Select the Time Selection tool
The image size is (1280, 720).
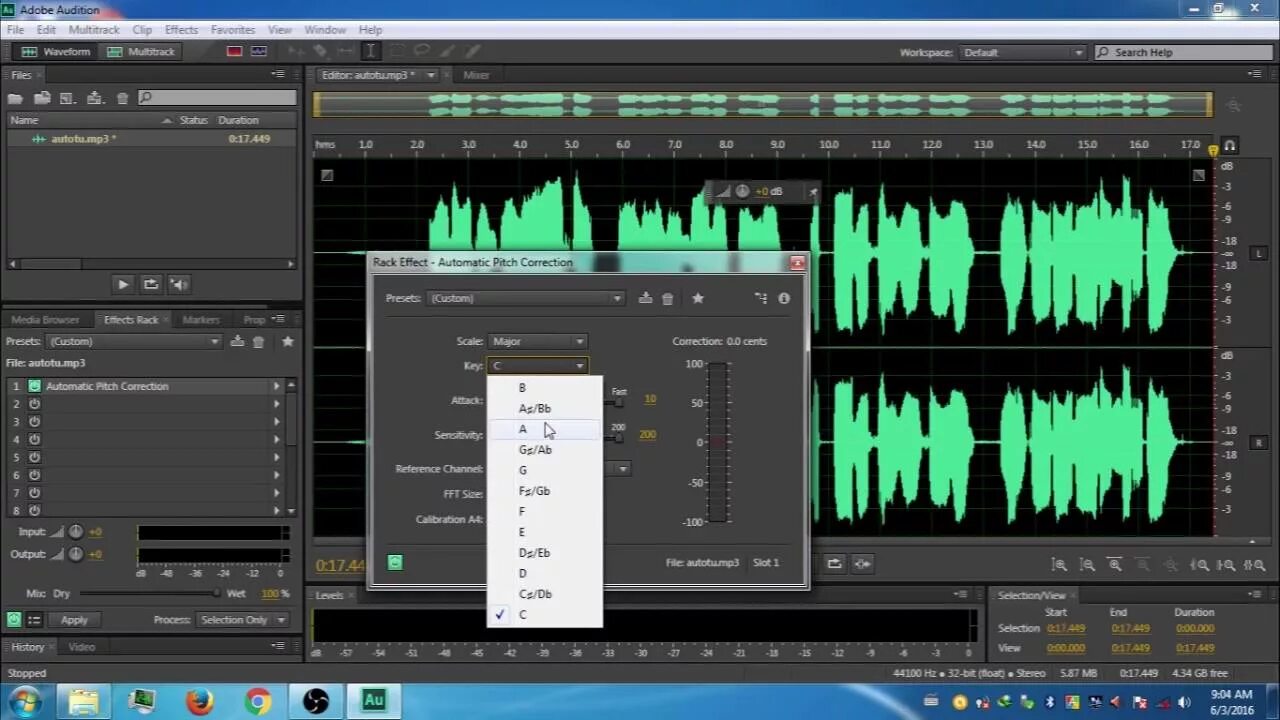(x=370, y=51)
